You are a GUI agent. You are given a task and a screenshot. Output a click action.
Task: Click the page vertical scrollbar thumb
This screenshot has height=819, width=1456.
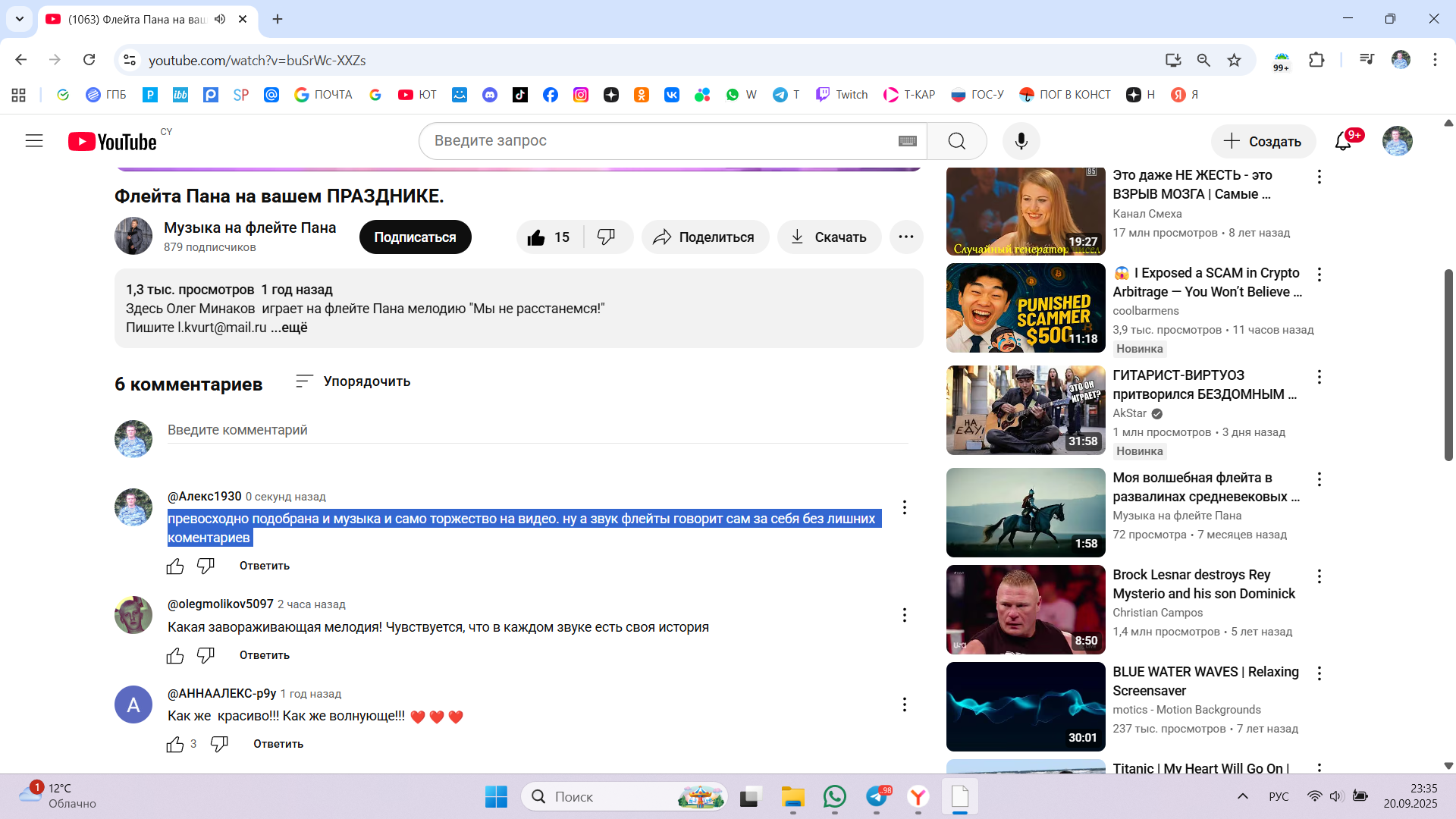coord(1448,364)
